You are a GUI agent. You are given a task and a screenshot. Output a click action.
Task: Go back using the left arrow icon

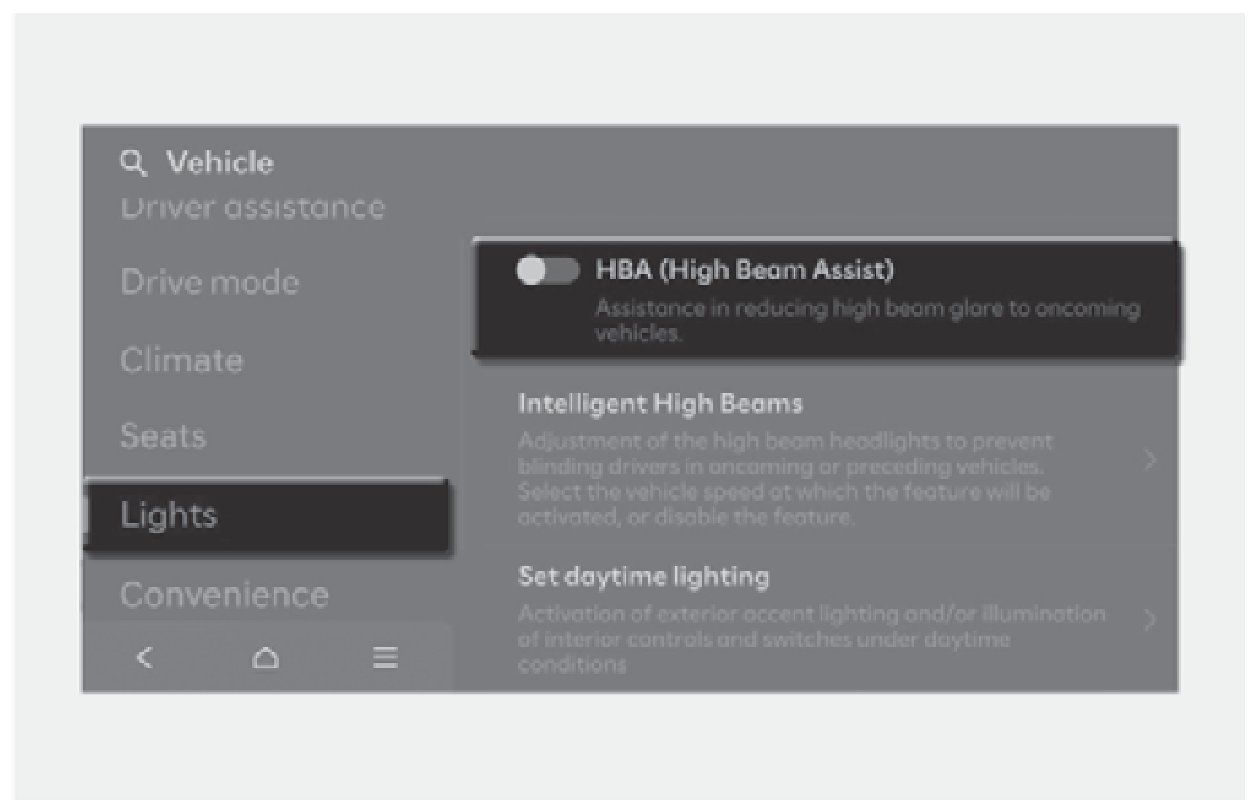click(x=145, y=657)
